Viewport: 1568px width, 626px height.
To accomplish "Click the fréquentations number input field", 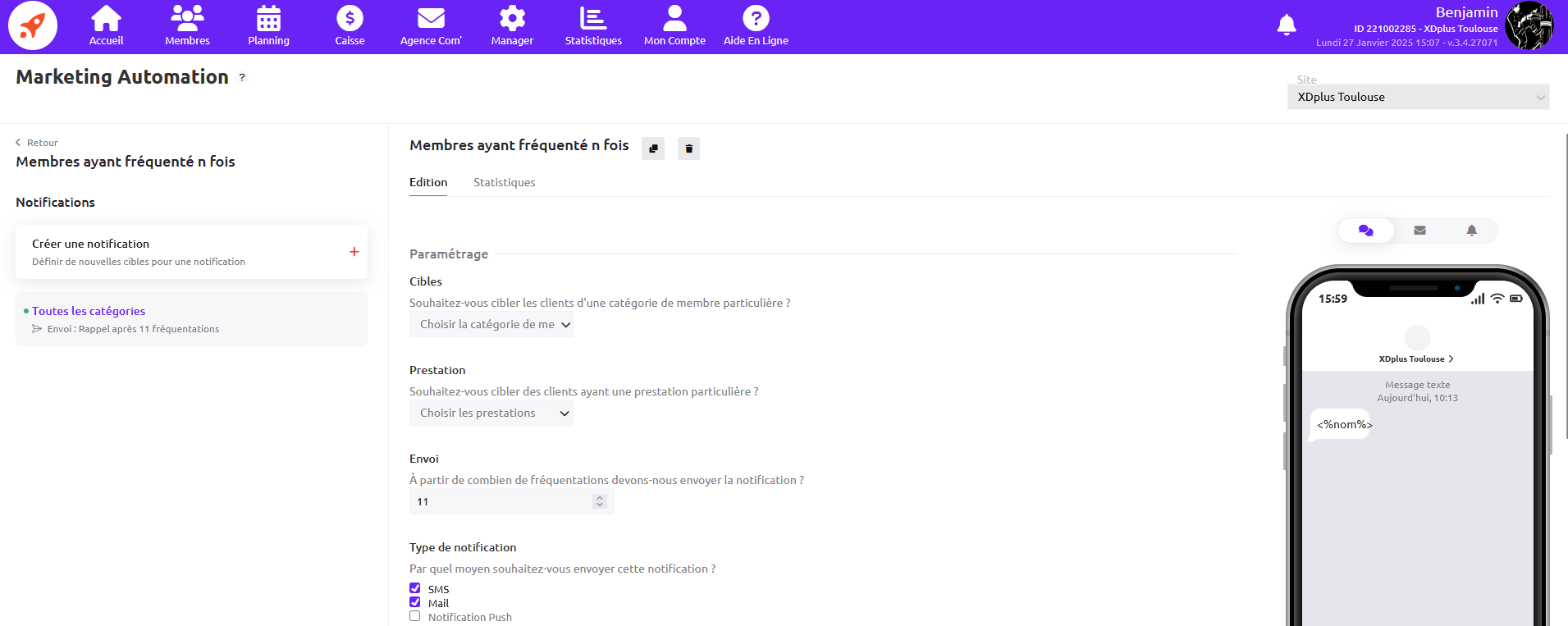I will click(x=501, y=502).
